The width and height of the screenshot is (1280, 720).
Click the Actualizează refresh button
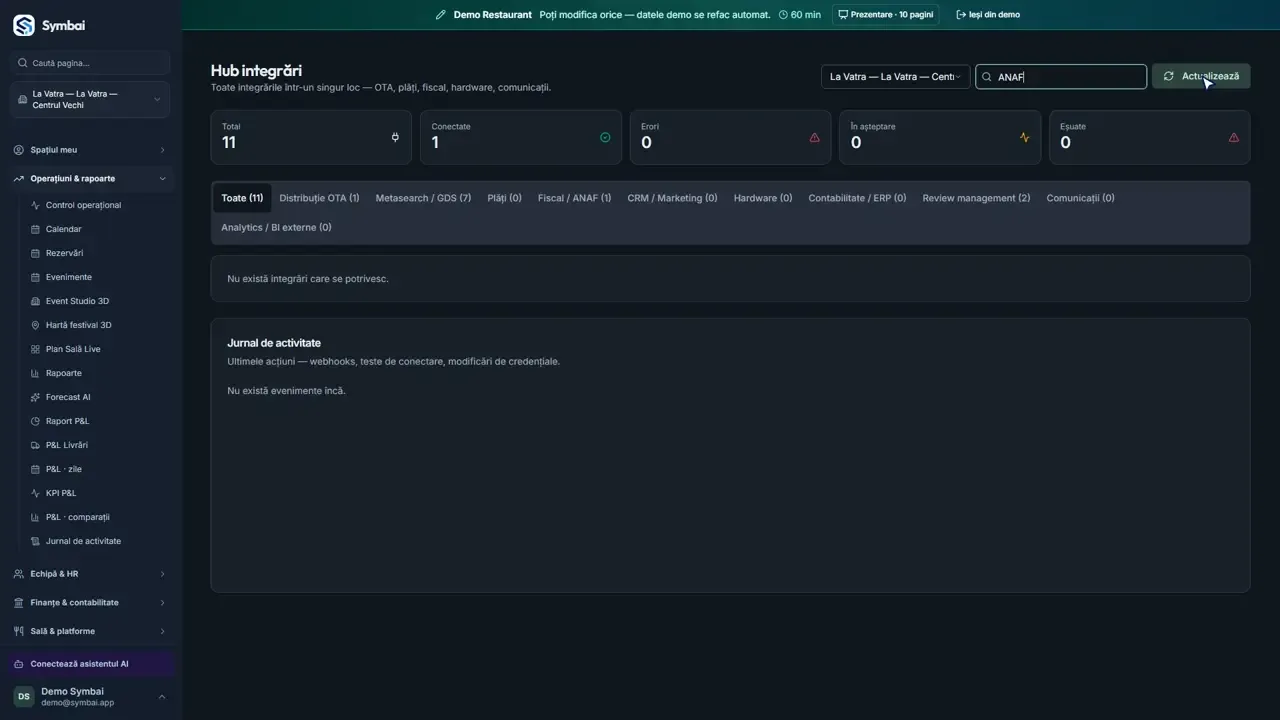pos(1201,76)
